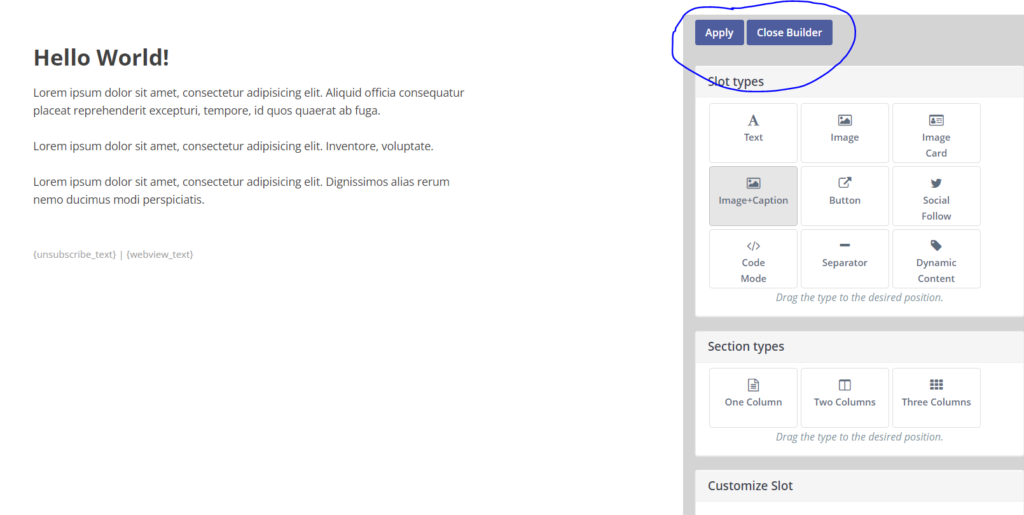This screenshot has height=515, width=1024.
Task: Select the paragraph with 'Dignissimos alias rerum'
Action: click(x=242, y=191)
